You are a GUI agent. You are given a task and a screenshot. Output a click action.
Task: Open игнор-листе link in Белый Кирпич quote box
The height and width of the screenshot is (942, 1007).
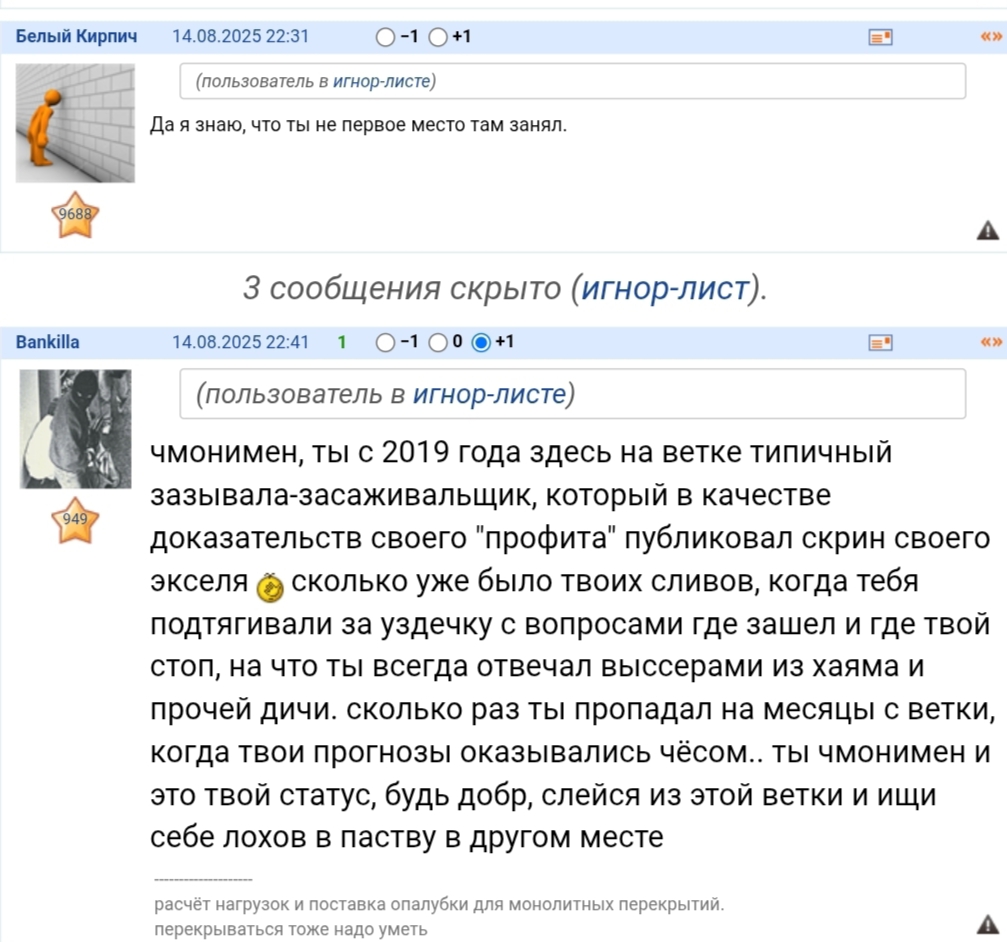tap(381, 81)
